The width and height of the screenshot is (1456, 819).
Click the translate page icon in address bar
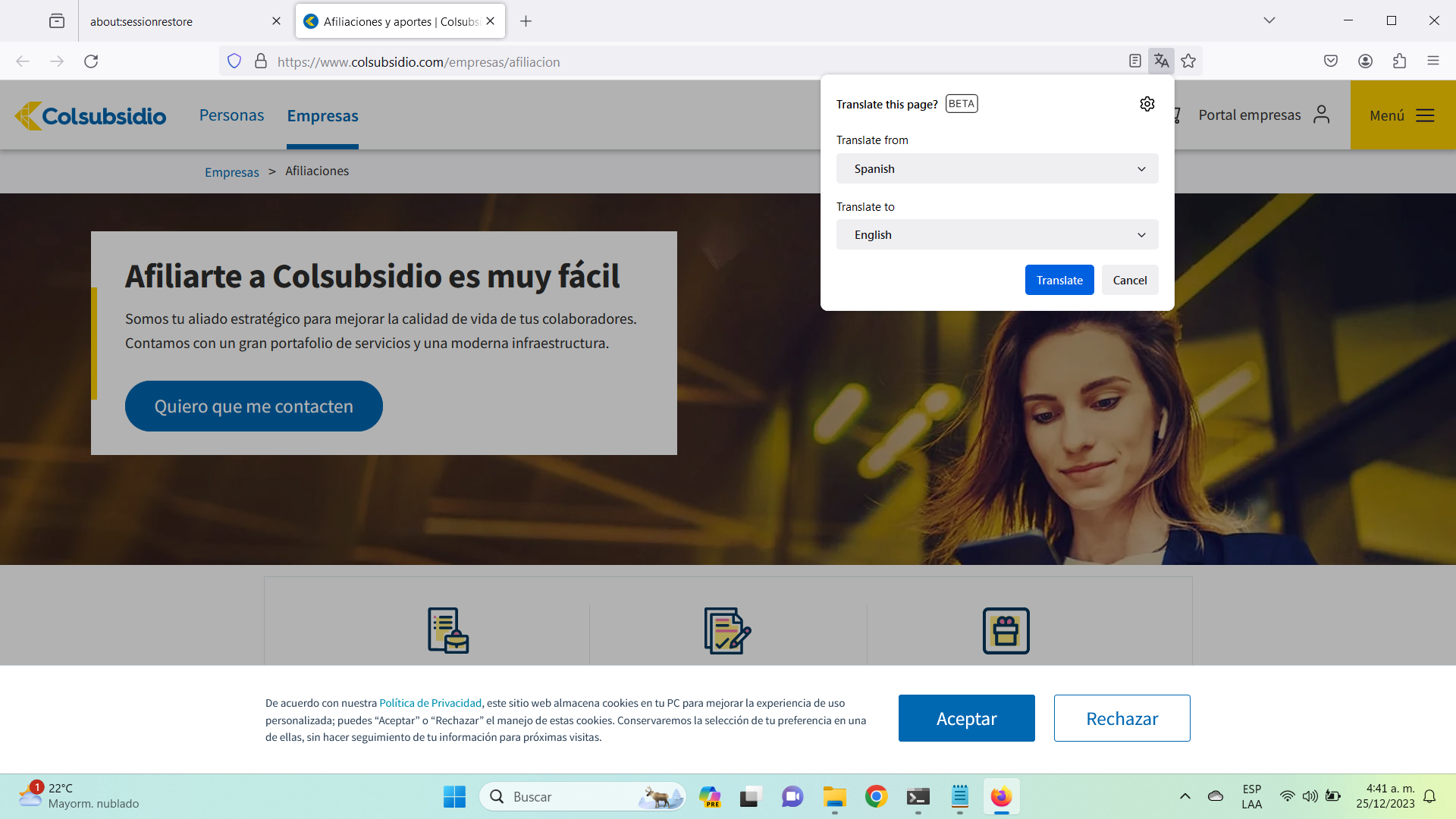(1161, 61)
